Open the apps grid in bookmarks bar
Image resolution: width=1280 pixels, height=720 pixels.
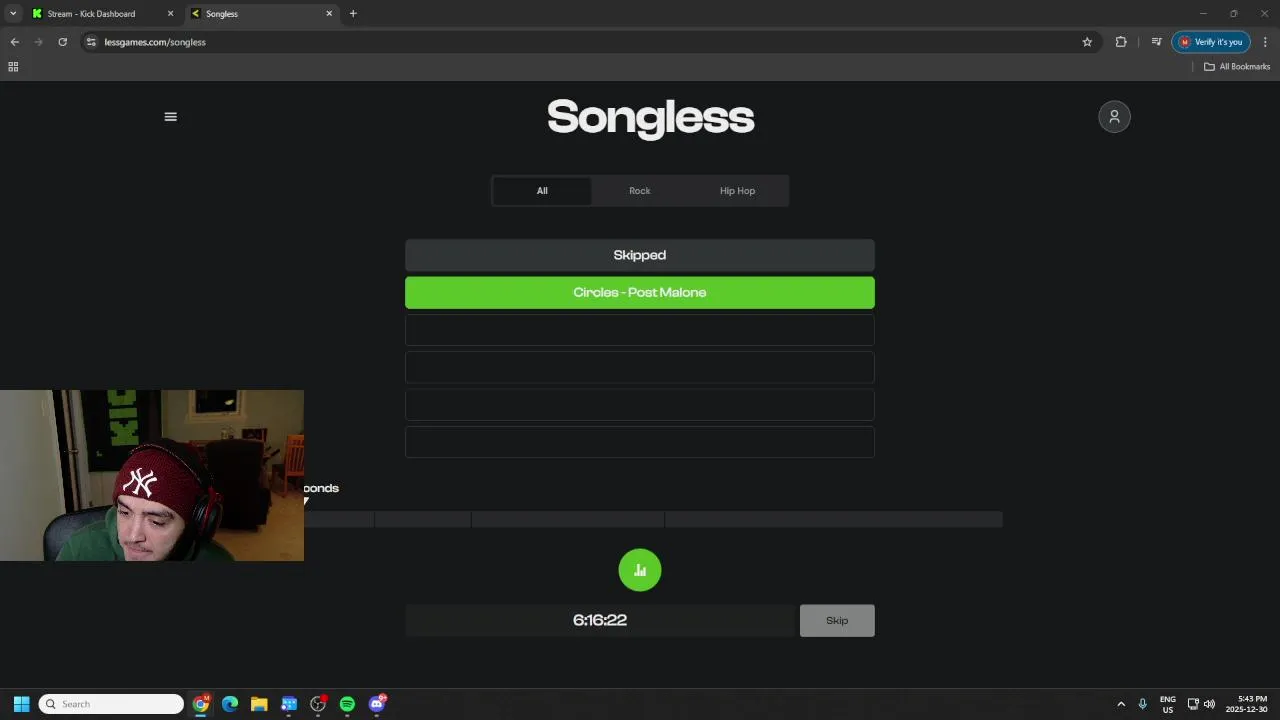click(13, 67)
